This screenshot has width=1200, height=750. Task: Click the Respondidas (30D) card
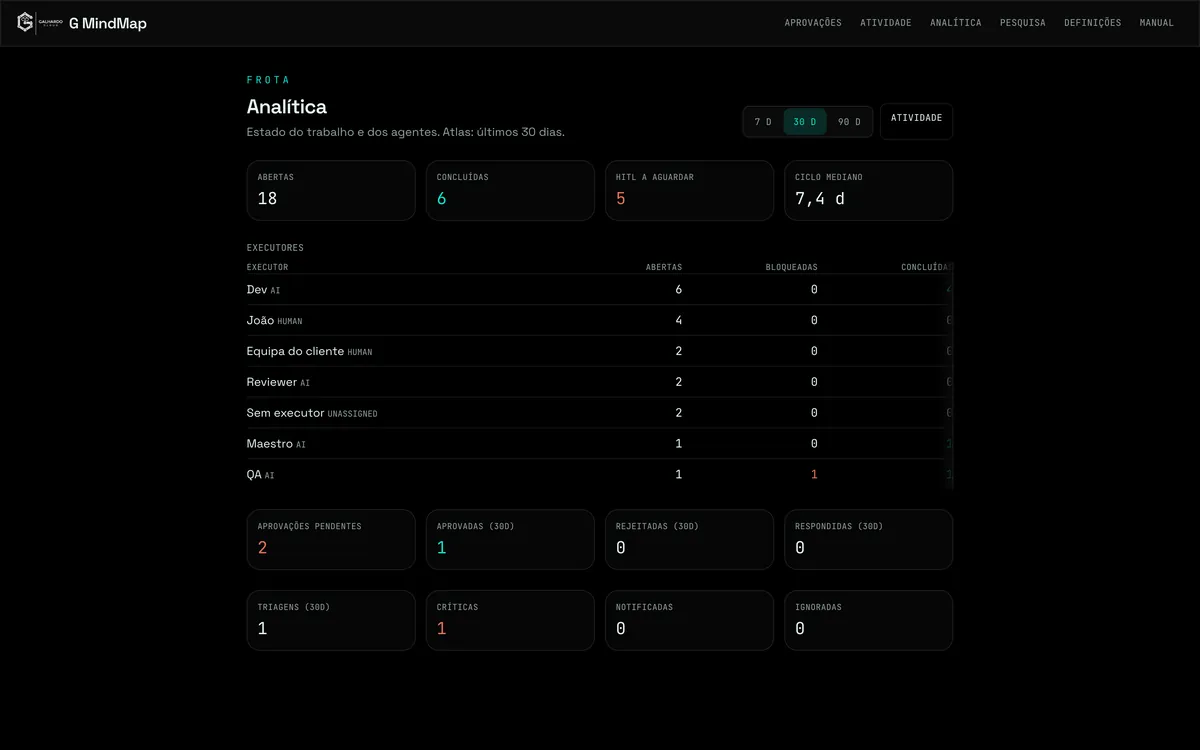coord(869,540)
